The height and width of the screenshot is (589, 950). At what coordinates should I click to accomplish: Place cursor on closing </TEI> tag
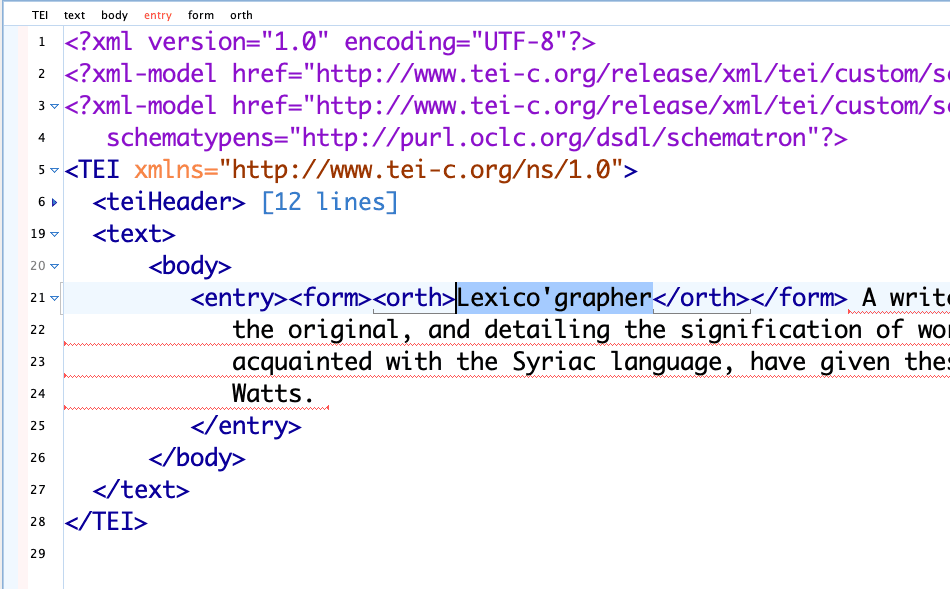click(x=106, y=521)
